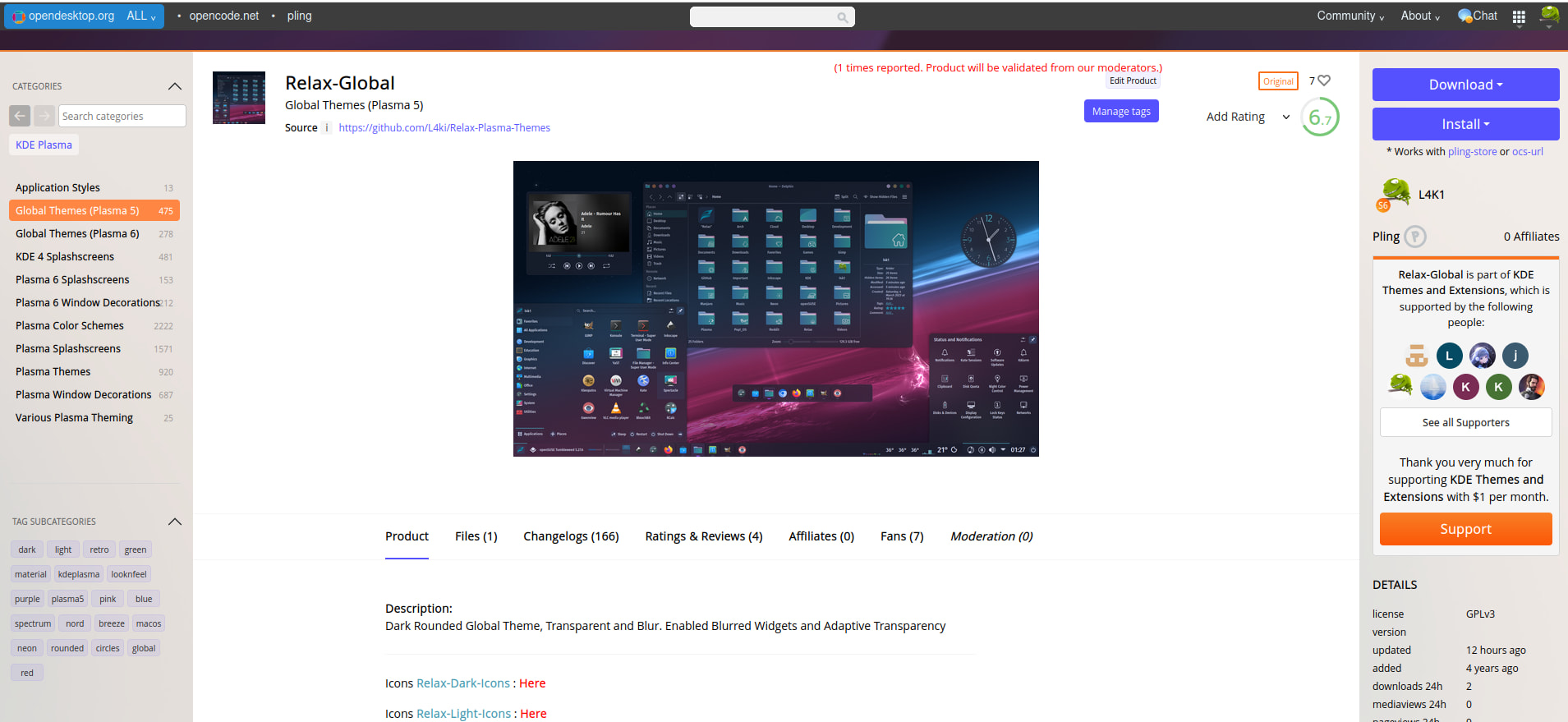Image resolution: width=1568 pixels, height=722 pixels.
Task: Click the Pling question mark icon
Action: (1414, 237)
